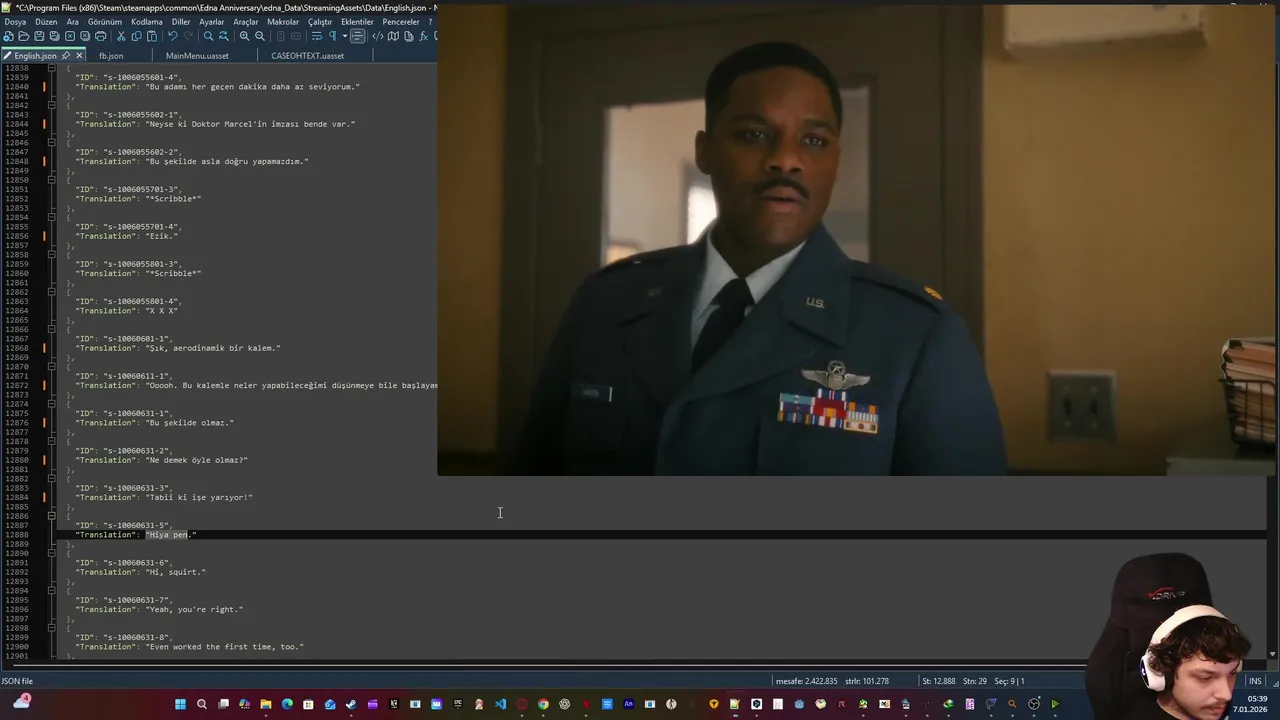Create a new file with toolbar New icon
The width and height of the screenshot is (1280, 720).
8,36
